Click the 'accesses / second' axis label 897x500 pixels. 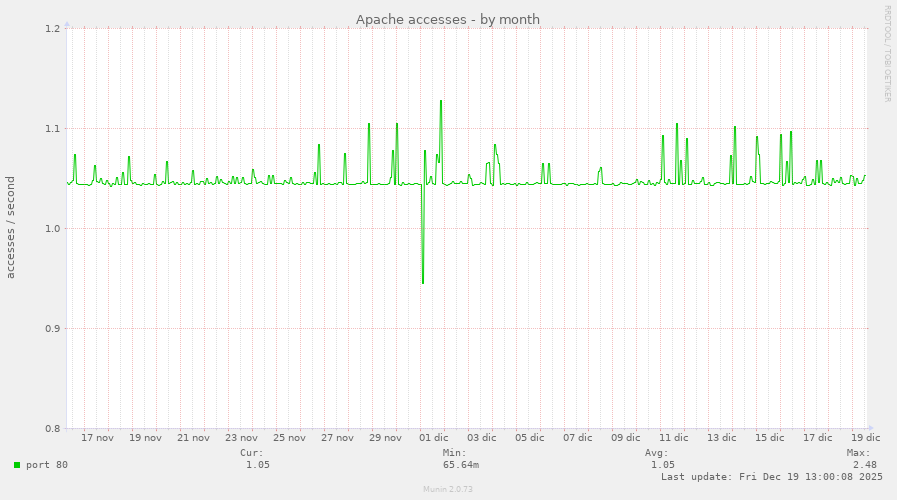[x=10, y=227]
